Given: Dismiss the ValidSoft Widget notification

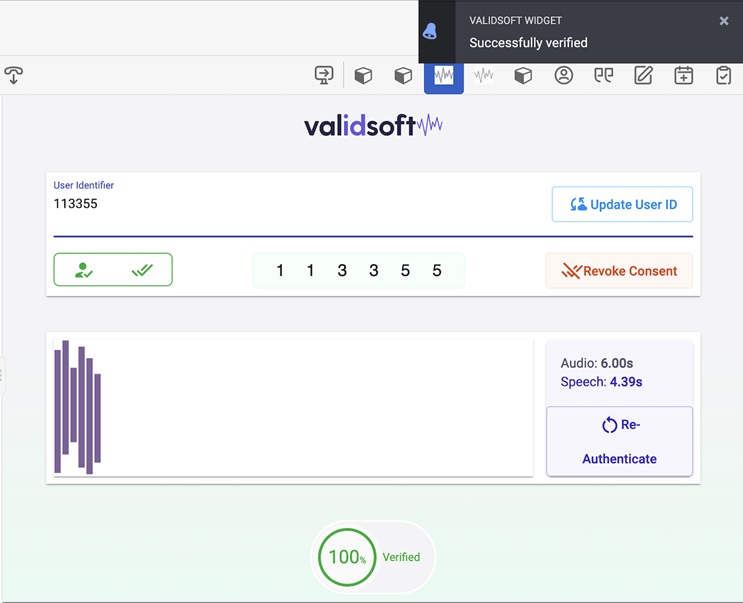Looking at the screenshot, I should [x=724, y=21].
